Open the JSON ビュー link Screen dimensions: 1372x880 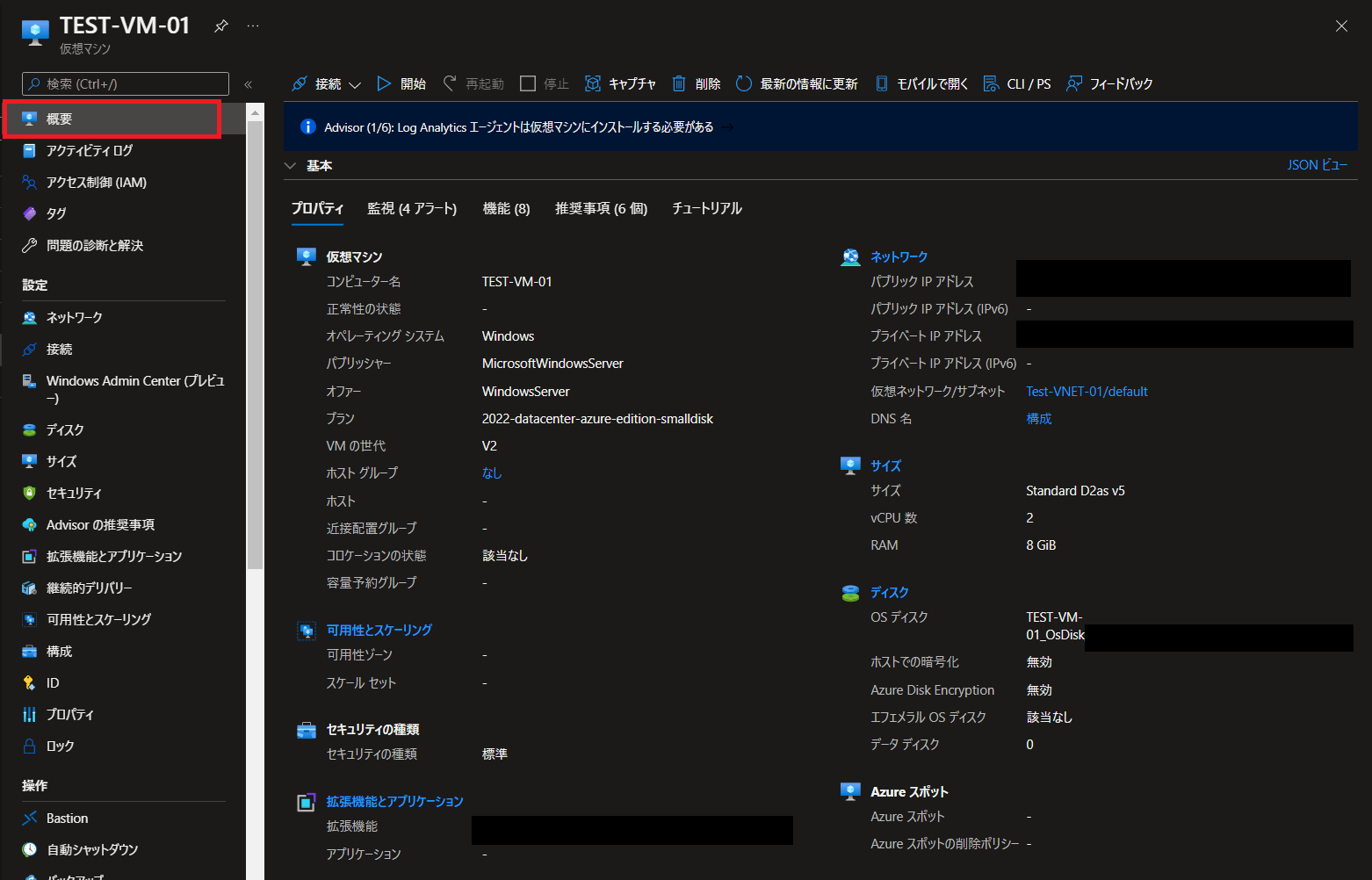(1317, 165)
